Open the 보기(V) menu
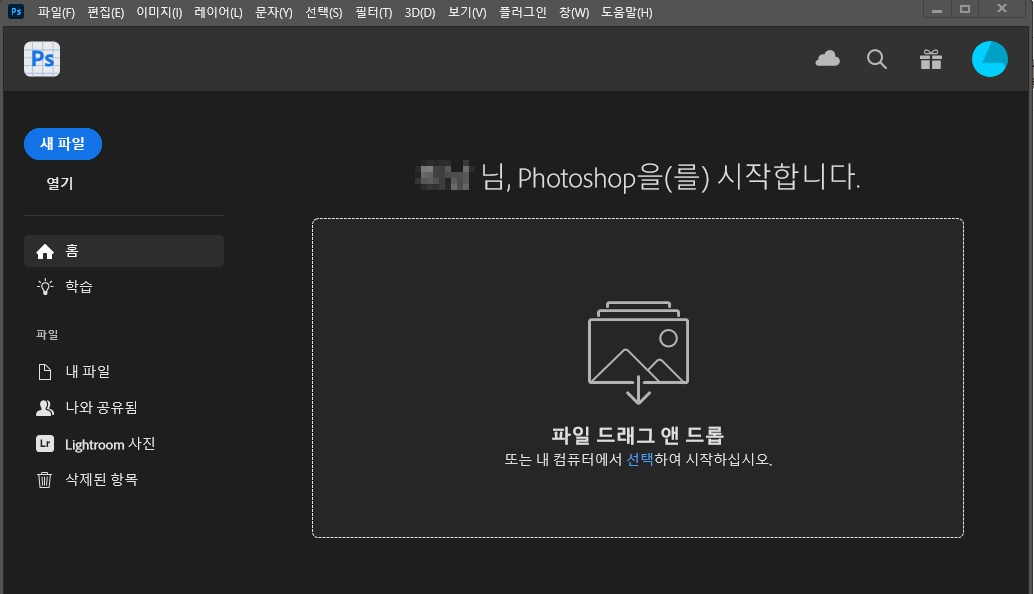 click(467, 13)
